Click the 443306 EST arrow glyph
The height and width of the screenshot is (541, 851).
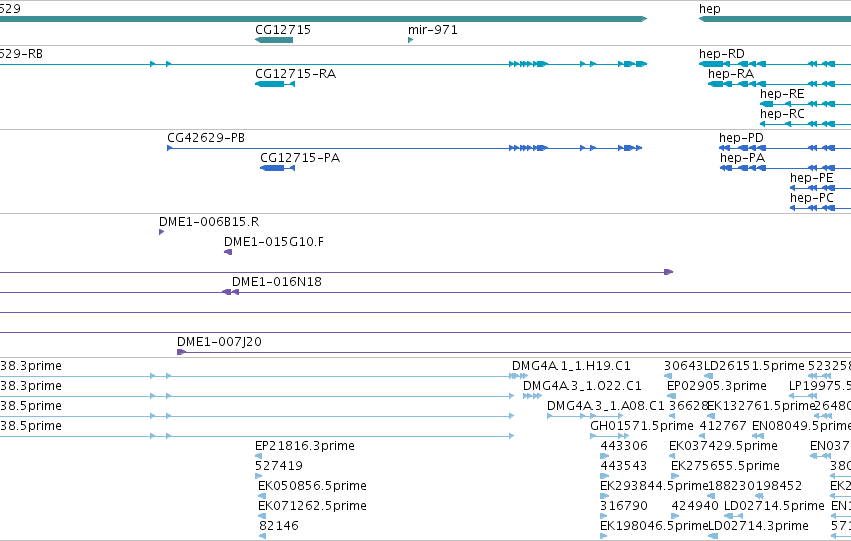(x=605, y=456)
